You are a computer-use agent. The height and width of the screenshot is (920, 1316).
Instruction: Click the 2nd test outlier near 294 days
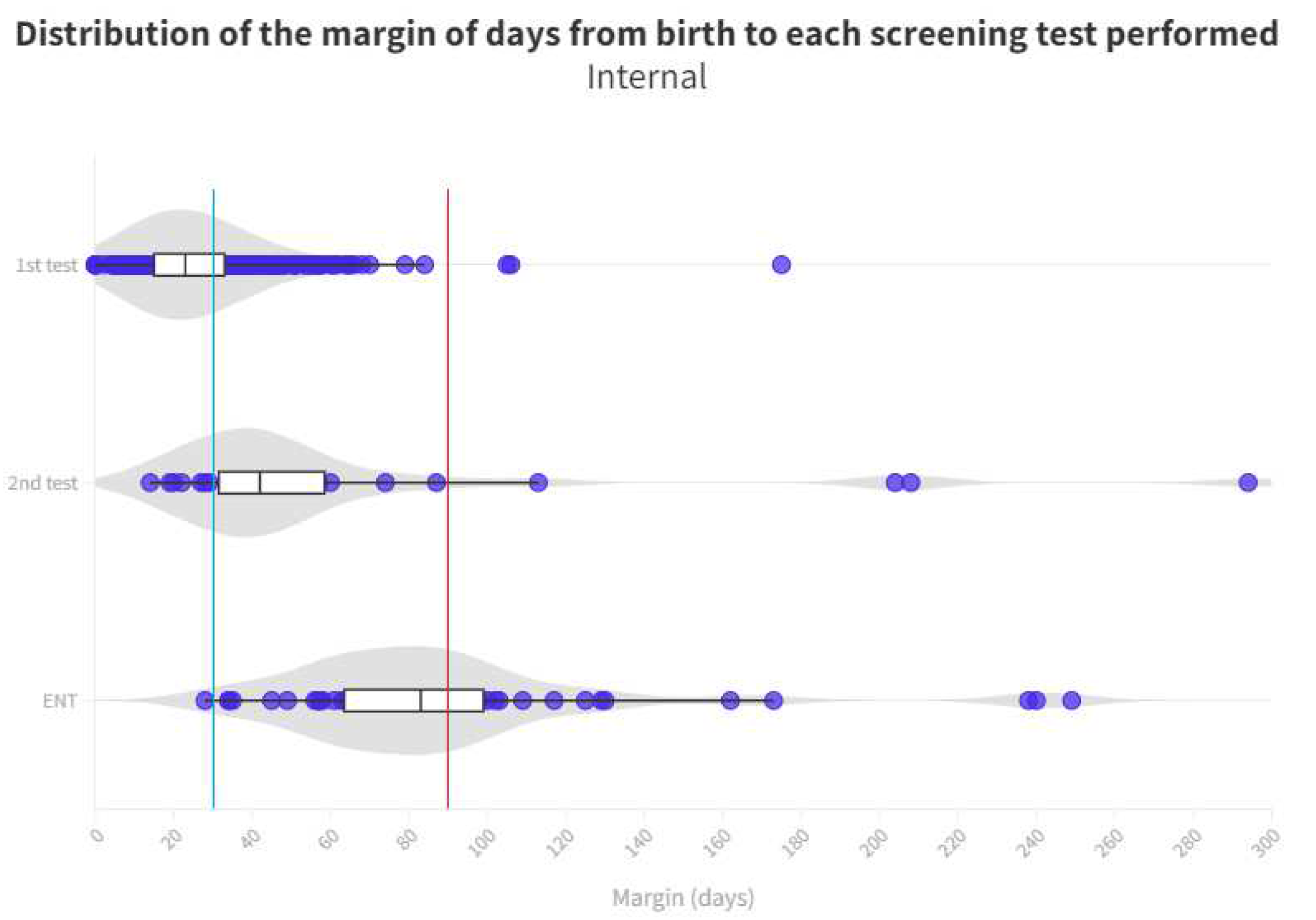click(1248, 482)
